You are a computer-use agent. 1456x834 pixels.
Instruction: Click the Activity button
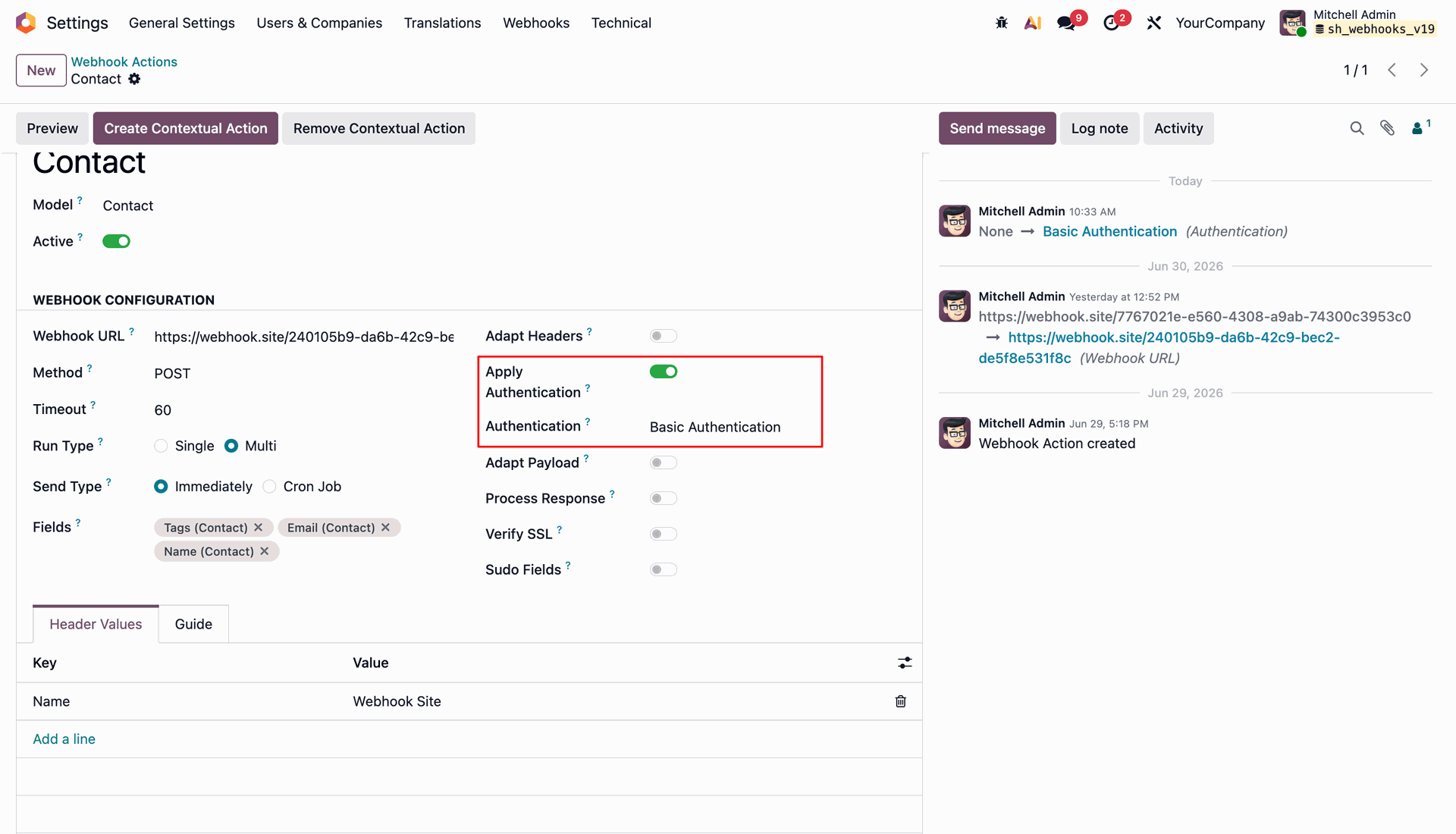[x=1178, y=128]
